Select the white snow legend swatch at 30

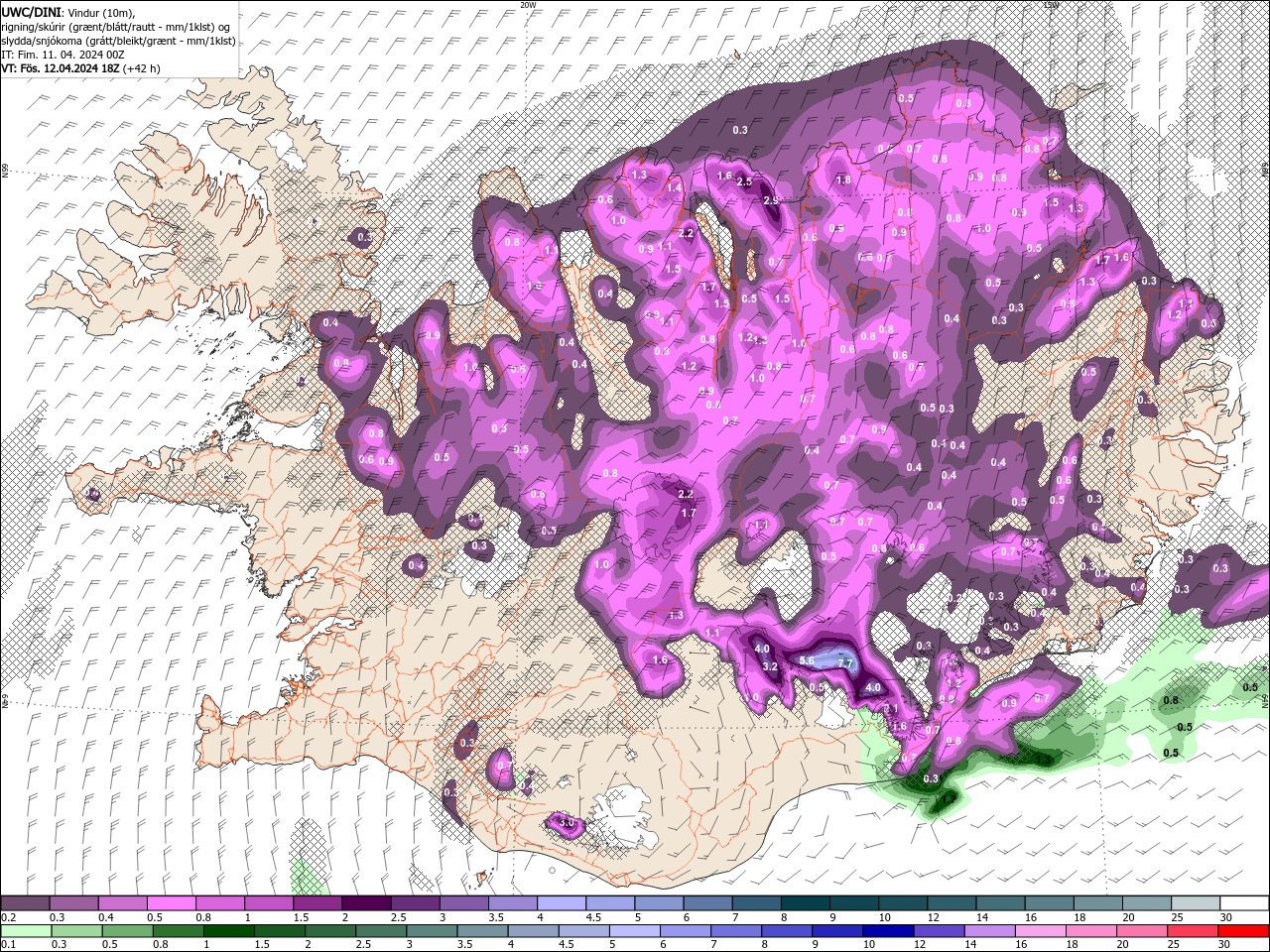(x=1244, y=903)
